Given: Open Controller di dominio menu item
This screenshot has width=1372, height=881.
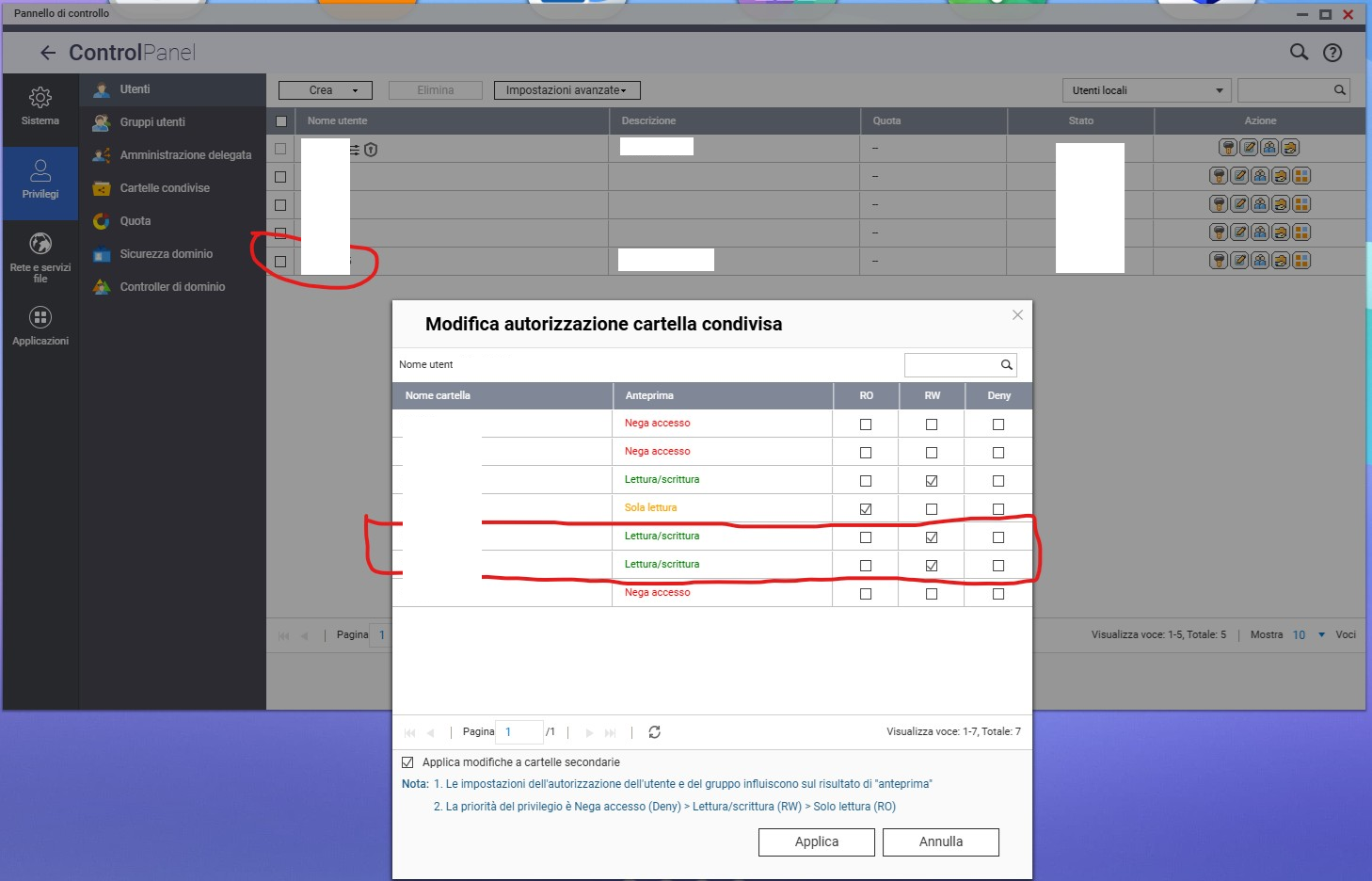Looking at the screenshot, I should pyautogui.click(x=172, y=287).
